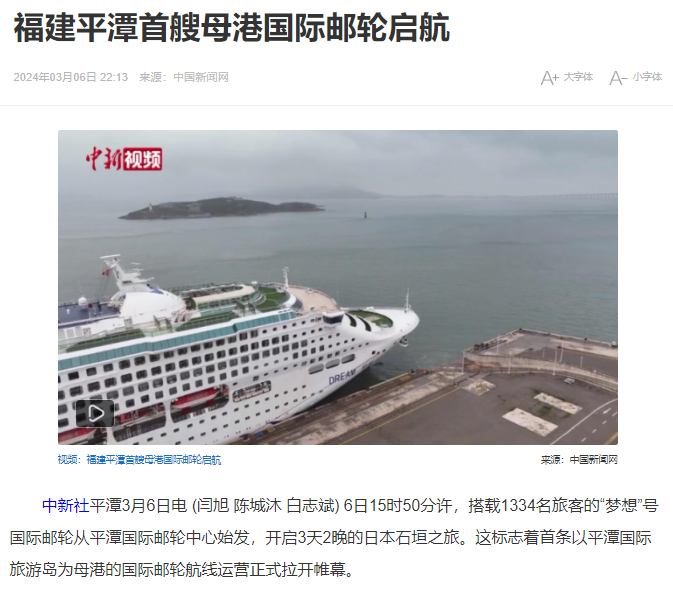673x597 pixels.
Task: Click the last paragraph line 旅游岛为母港
Action: (x=182, y=570)
